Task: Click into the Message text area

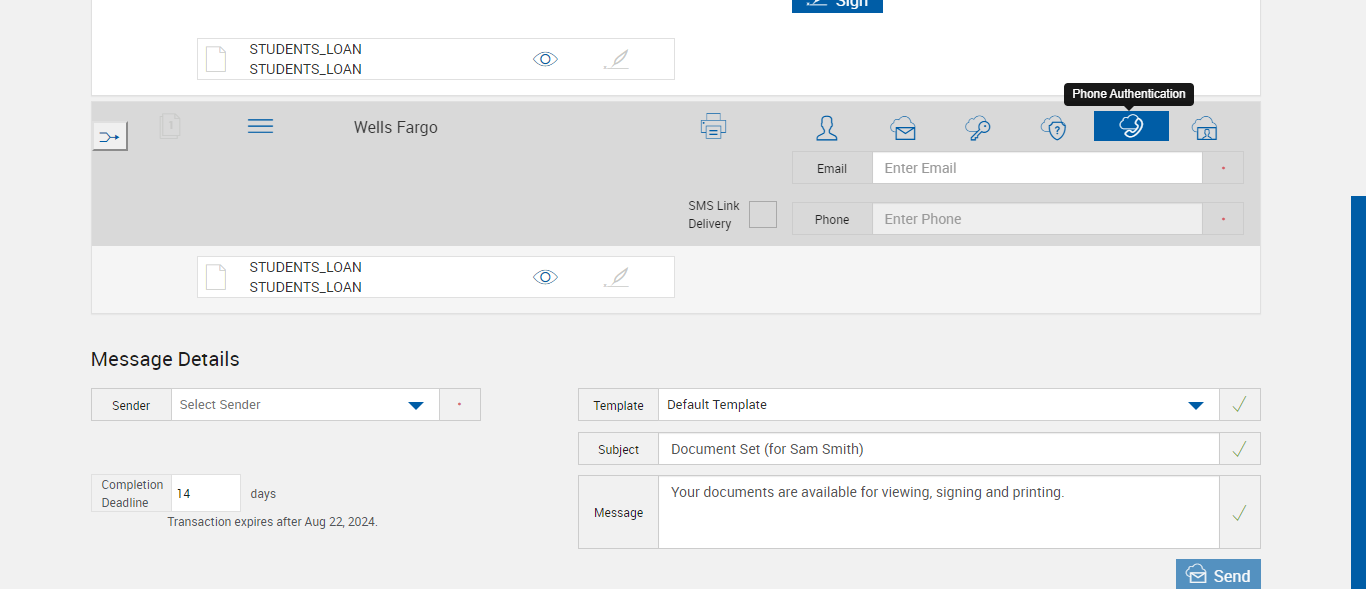Action: [938, 512]
